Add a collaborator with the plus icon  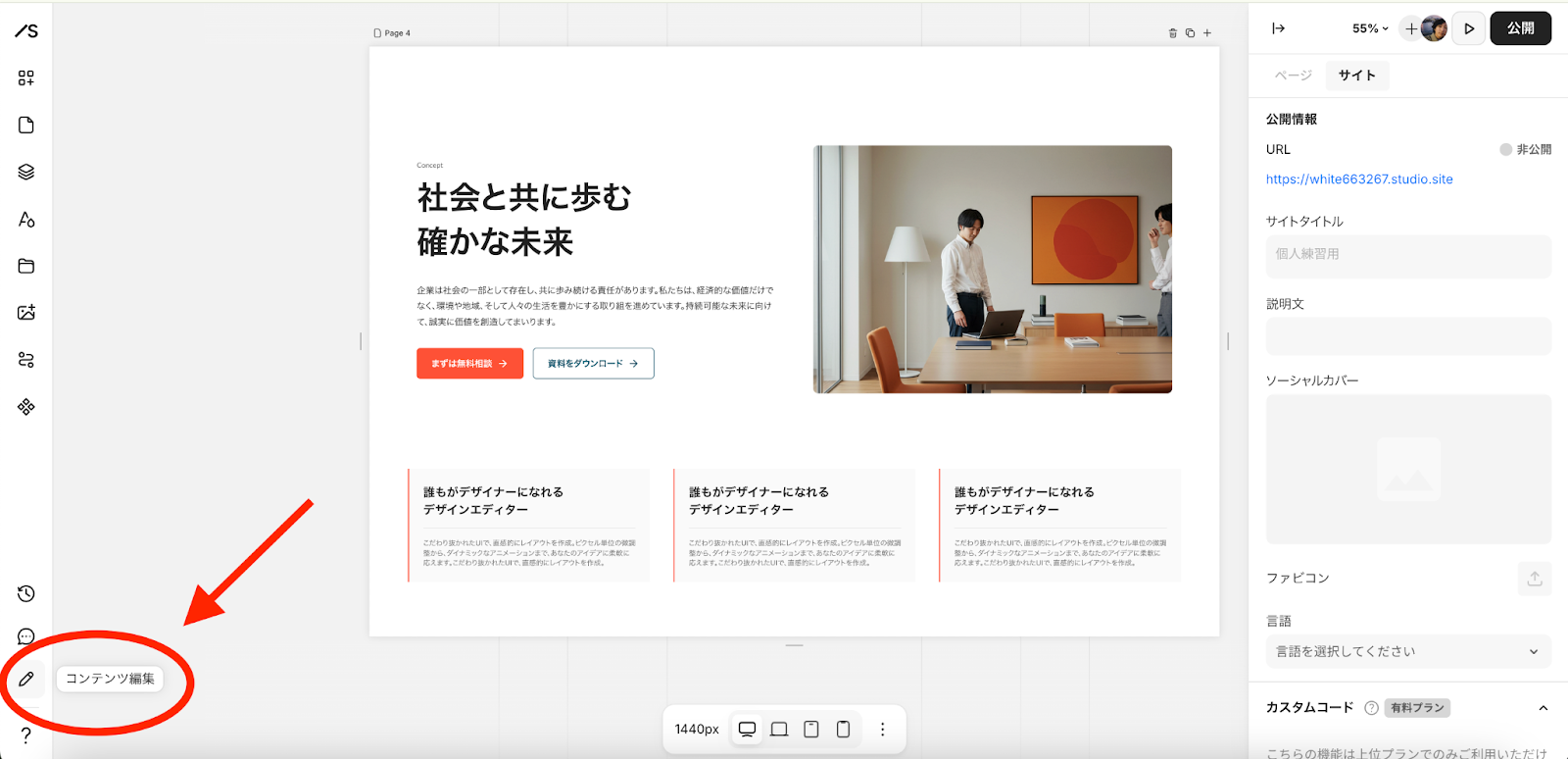pyautogui.click(x=1410, y=28)
